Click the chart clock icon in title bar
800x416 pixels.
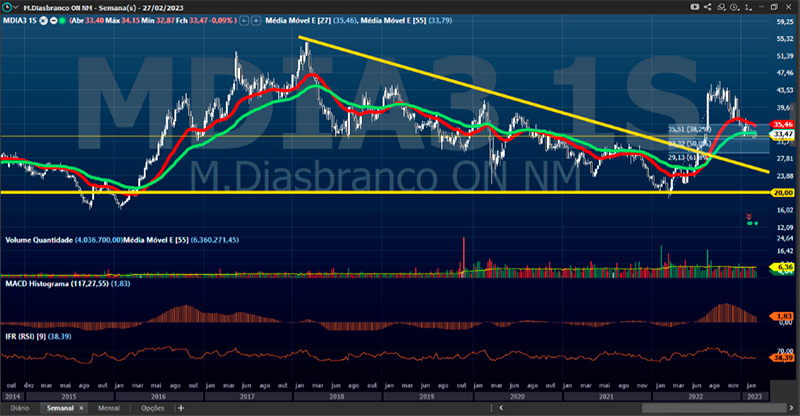click(x=7, y=7)
